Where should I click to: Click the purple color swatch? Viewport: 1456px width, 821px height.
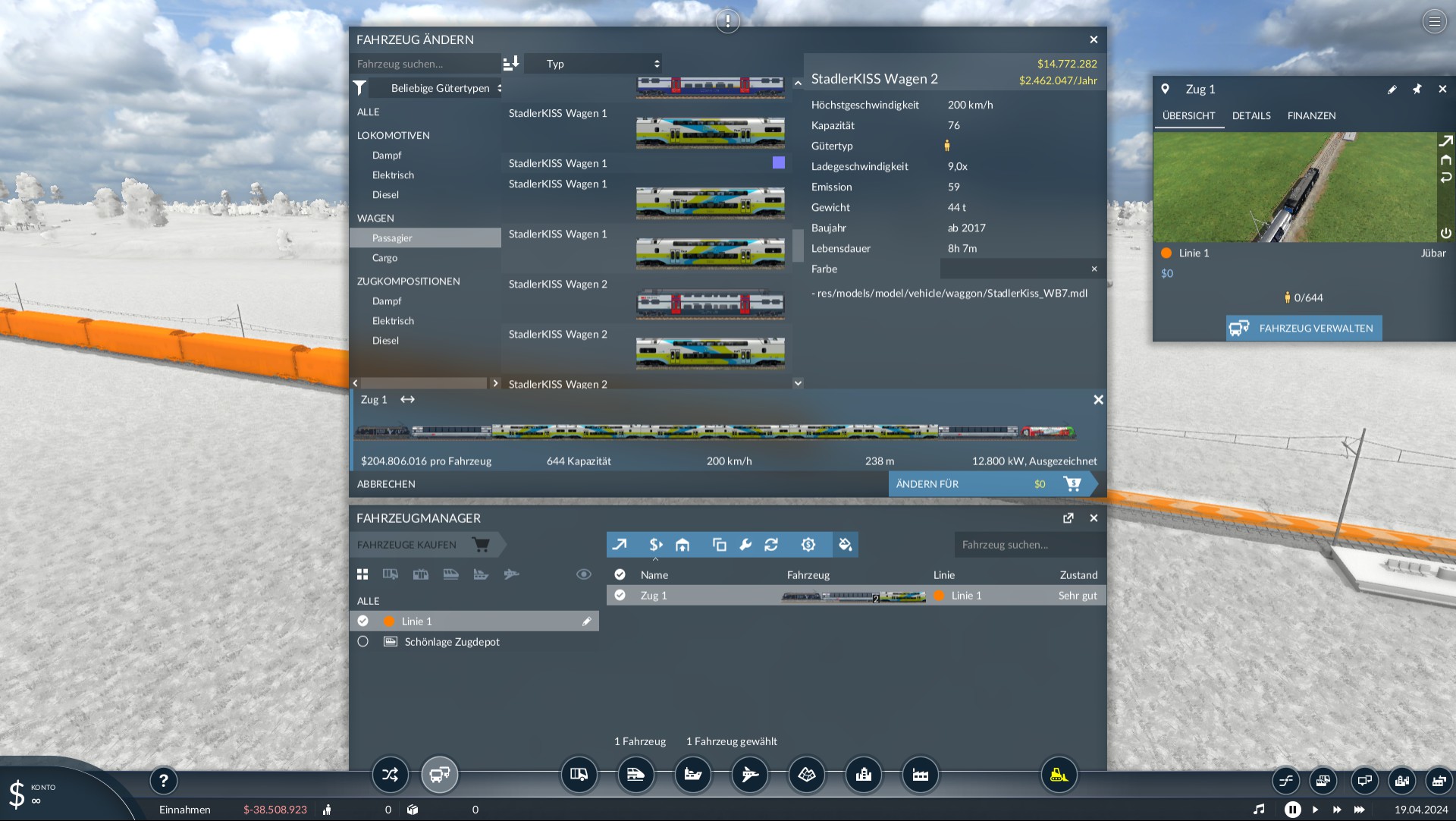(x=779, y=162)
